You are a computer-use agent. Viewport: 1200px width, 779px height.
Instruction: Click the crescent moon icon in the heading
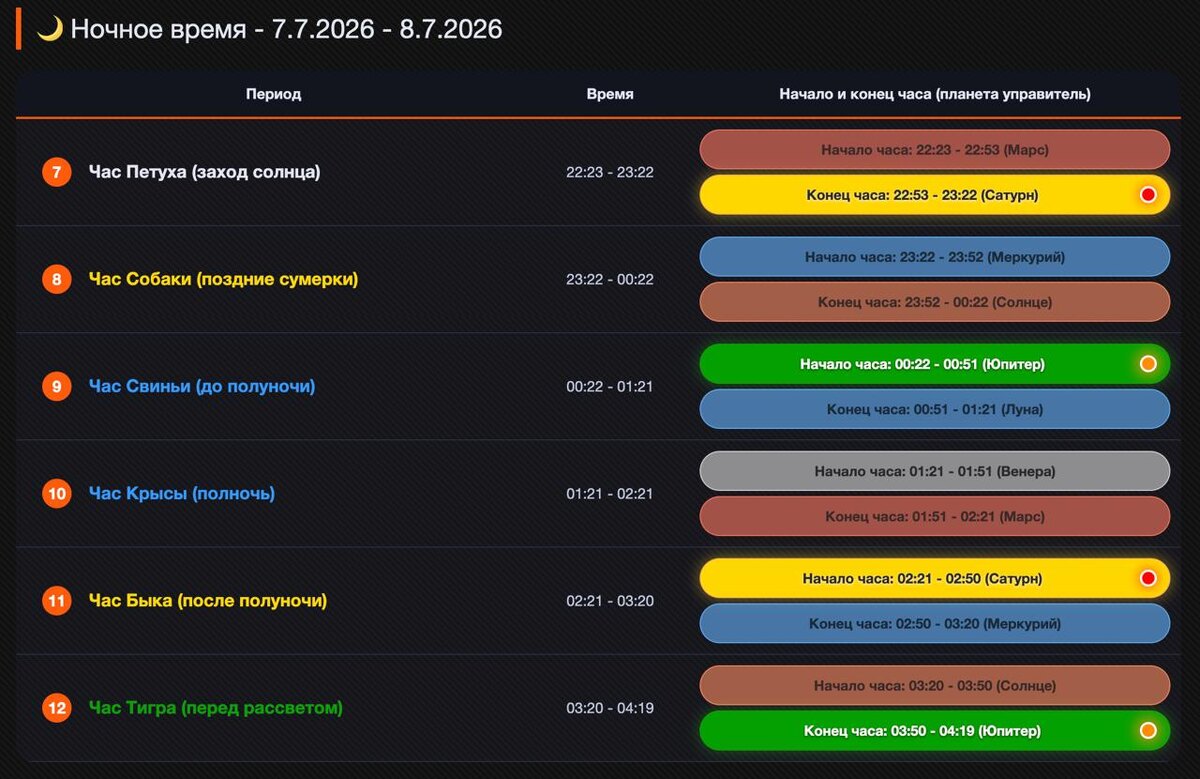50,29
